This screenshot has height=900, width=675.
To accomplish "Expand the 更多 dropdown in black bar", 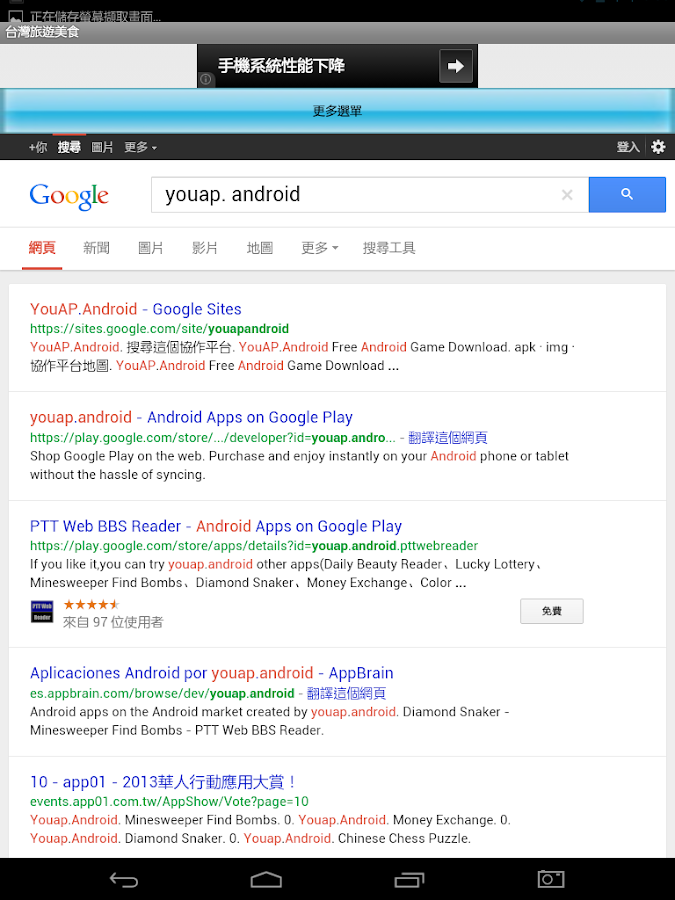I will coord(140,148).
